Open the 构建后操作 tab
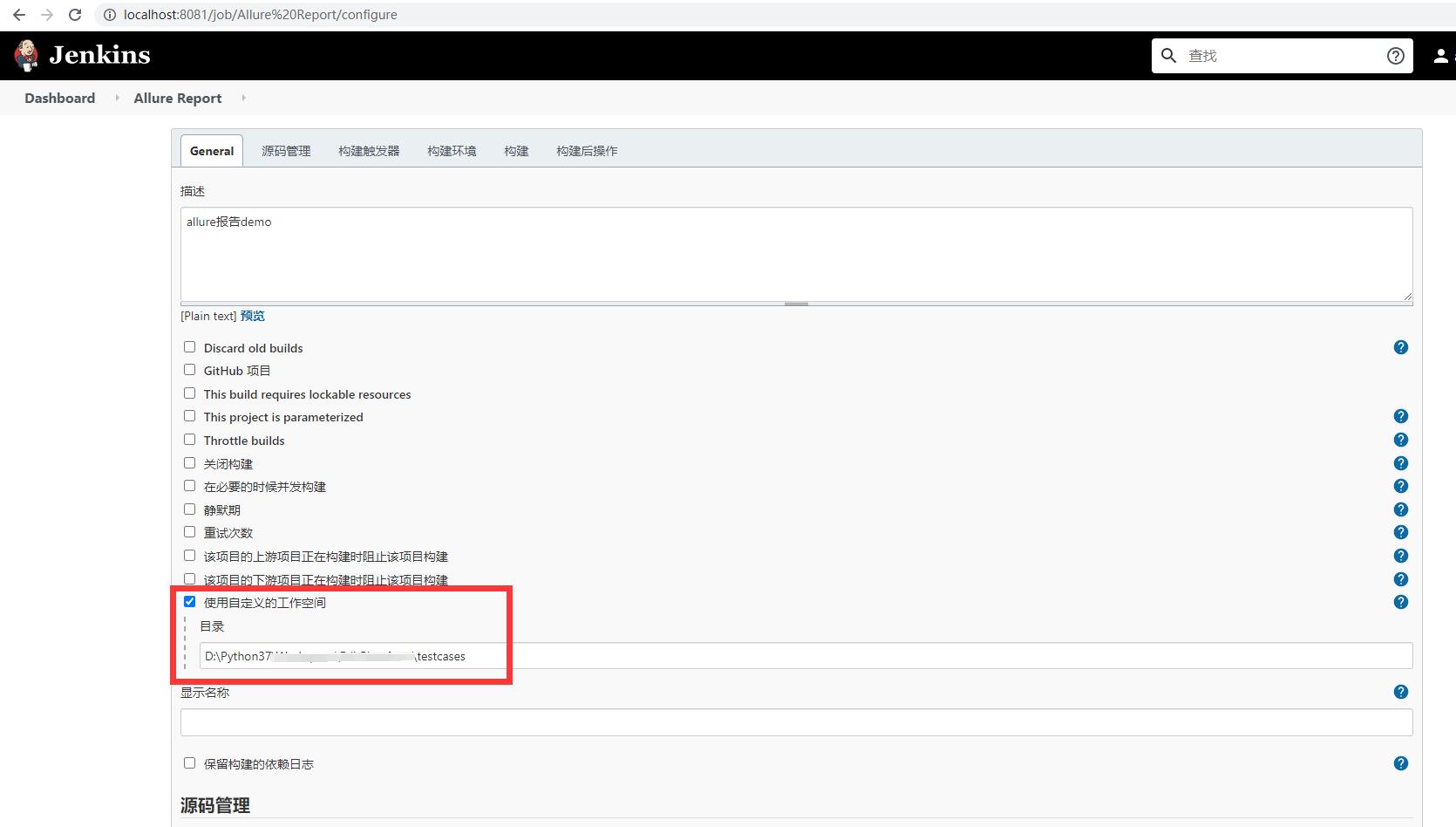1456x827 pixels. (x=587, y=151)
